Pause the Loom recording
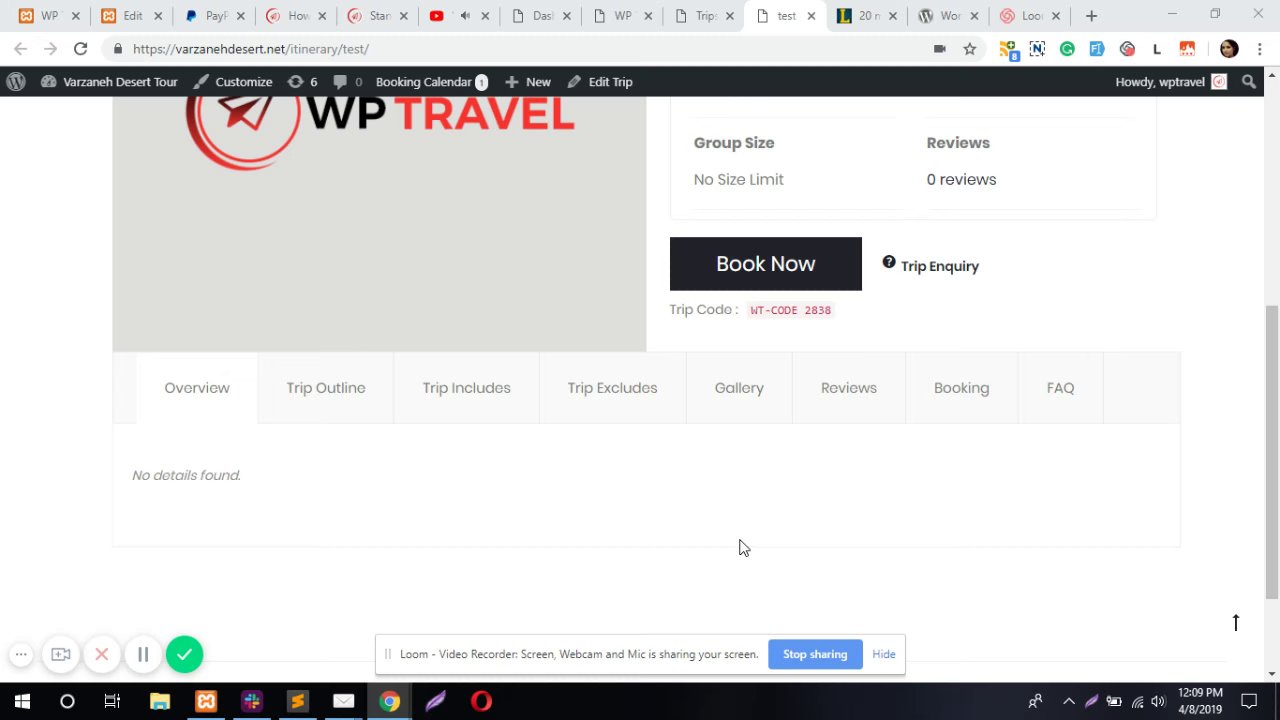 pyautogui.click(x=143, y=654)
